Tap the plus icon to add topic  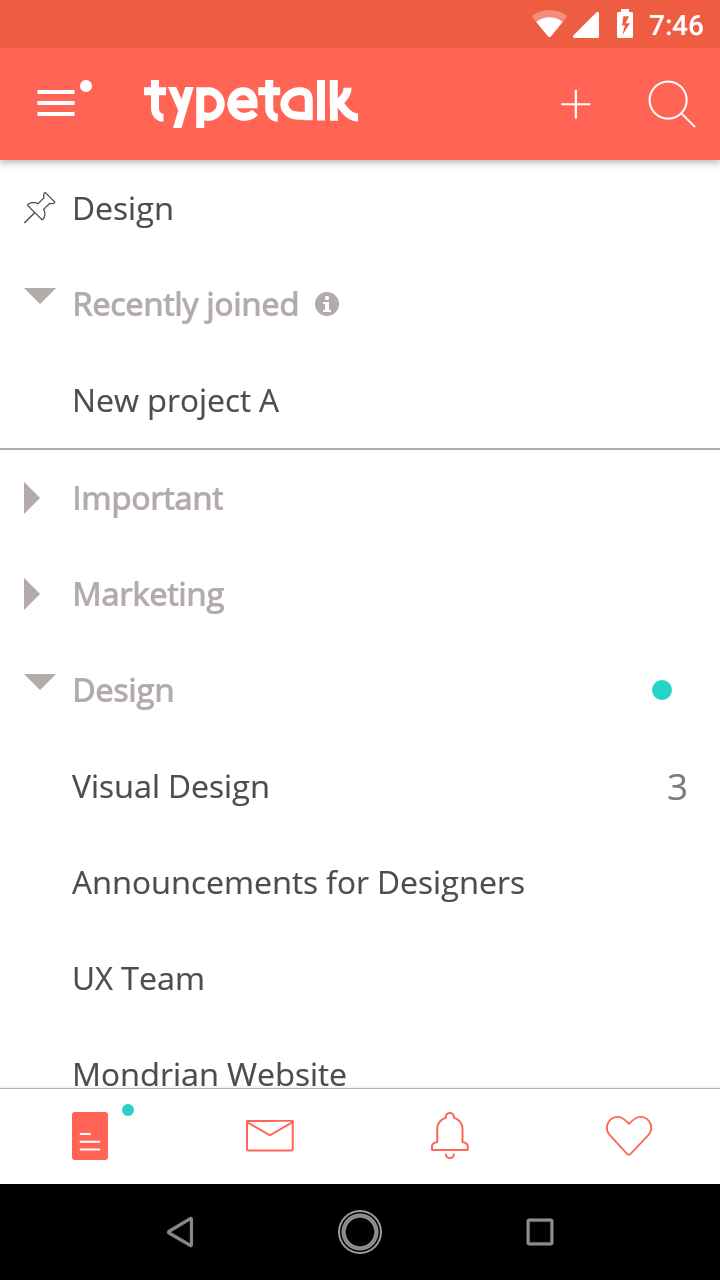click(576, 104)
